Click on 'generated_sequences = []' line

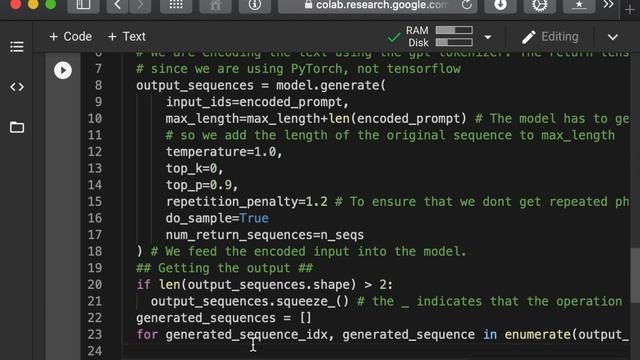coord(224,318)
